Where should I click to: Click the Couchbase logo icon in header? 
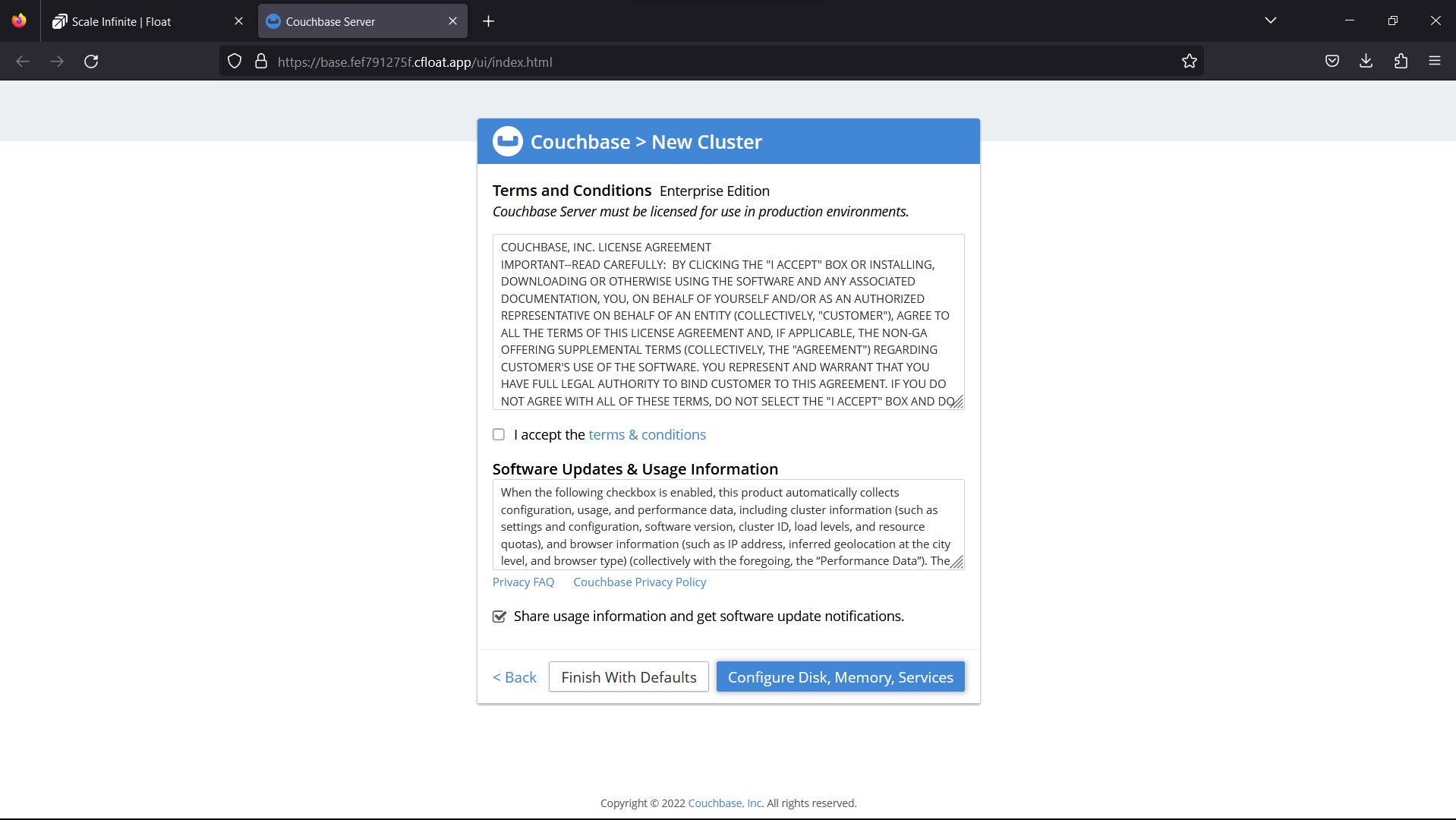(x=507, y=141)
